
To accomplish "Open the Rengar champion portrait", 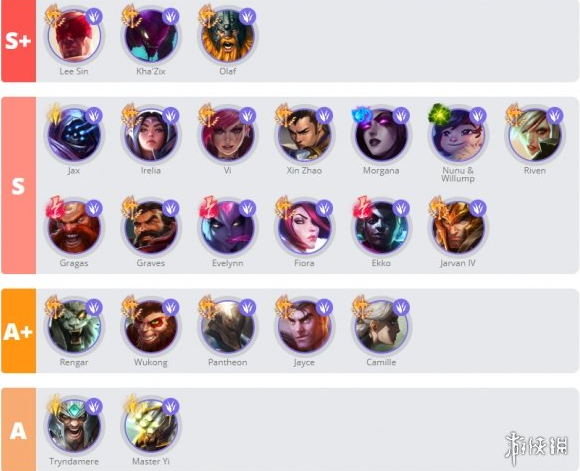I will coord(74,327).
